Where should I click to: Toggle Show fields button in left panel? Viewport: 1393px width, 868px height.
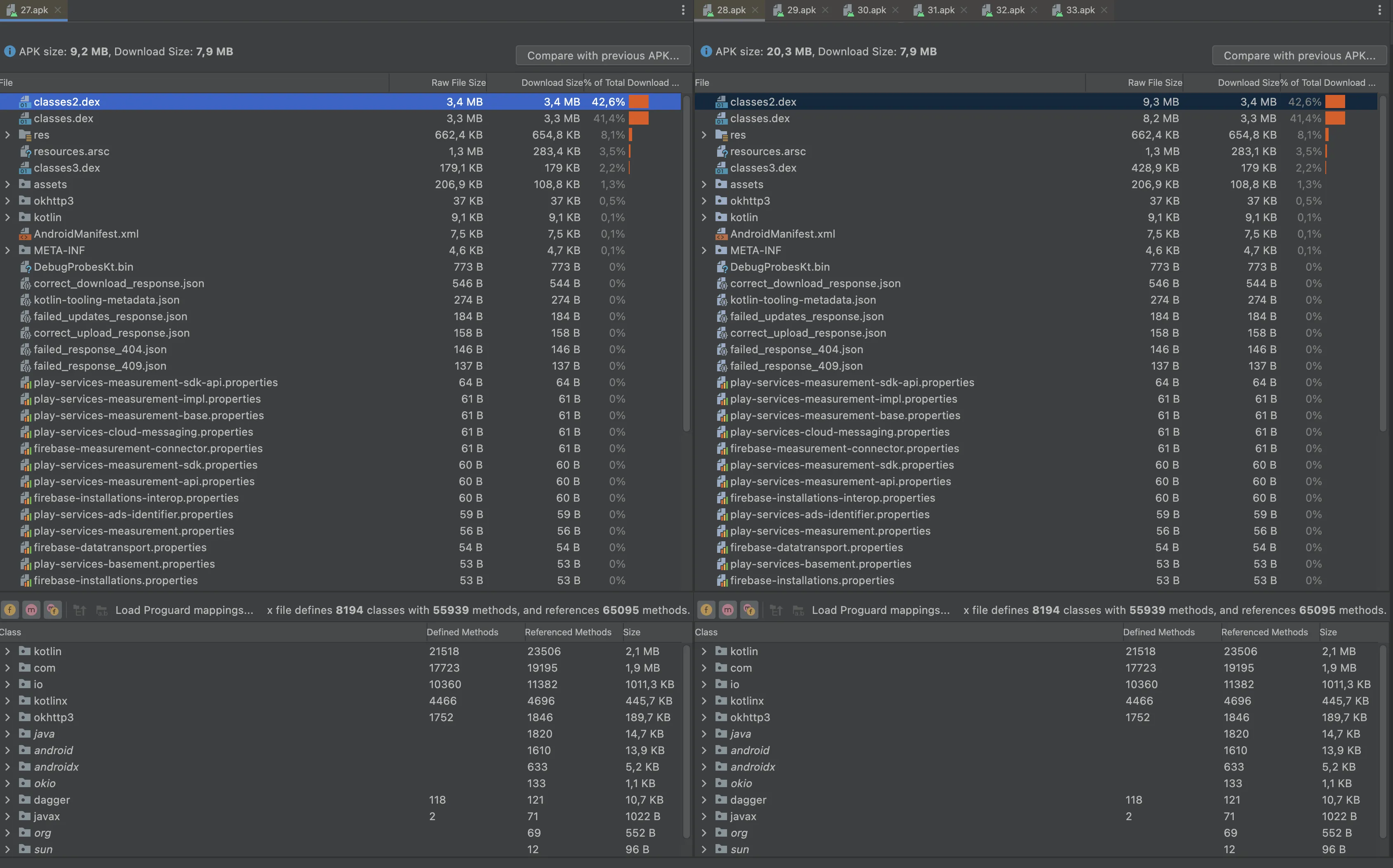[10, 610]
